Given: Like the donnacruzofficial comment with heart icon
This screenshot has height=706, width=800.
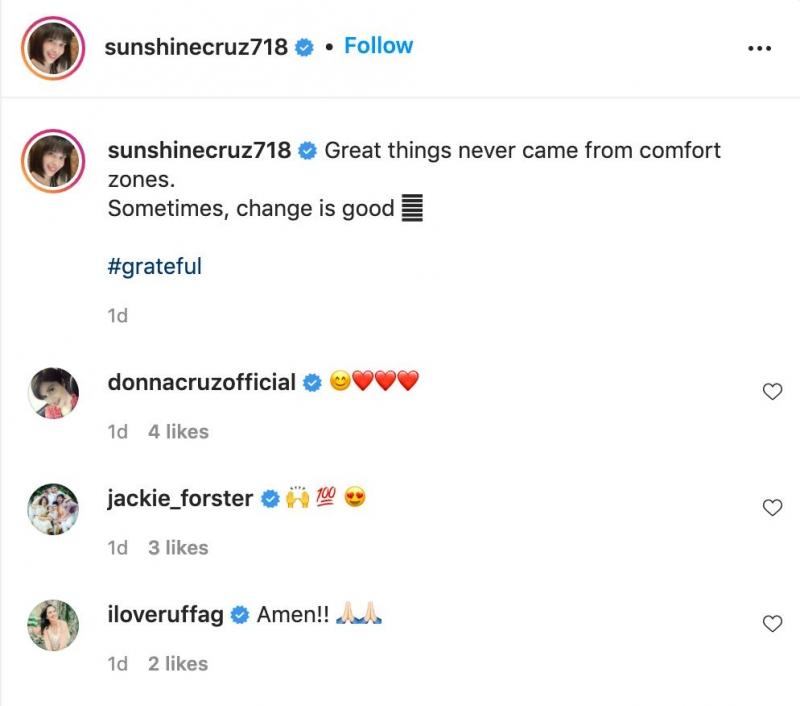Looking at the screenshot, I should pos(772,392).
